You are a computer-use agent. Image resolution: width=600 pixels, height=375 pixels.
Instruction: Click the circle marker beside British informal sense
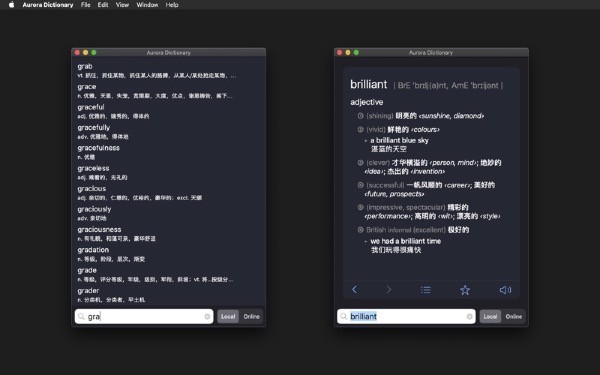[360, 230]
